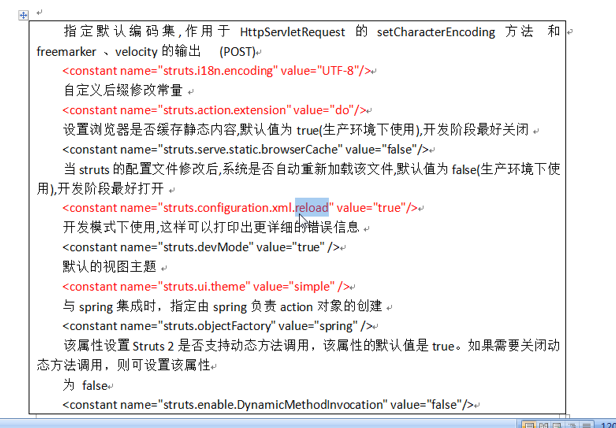Click the text value="UTF-8"
The image size is (616, 428).
click(x=321, y=71)
